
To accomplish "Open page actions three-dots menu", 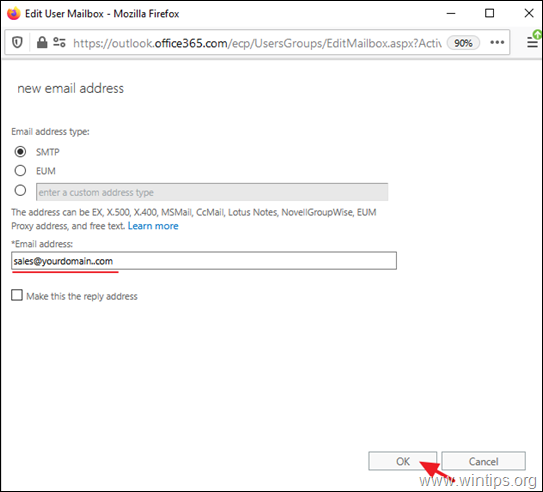I will (497, 43).
